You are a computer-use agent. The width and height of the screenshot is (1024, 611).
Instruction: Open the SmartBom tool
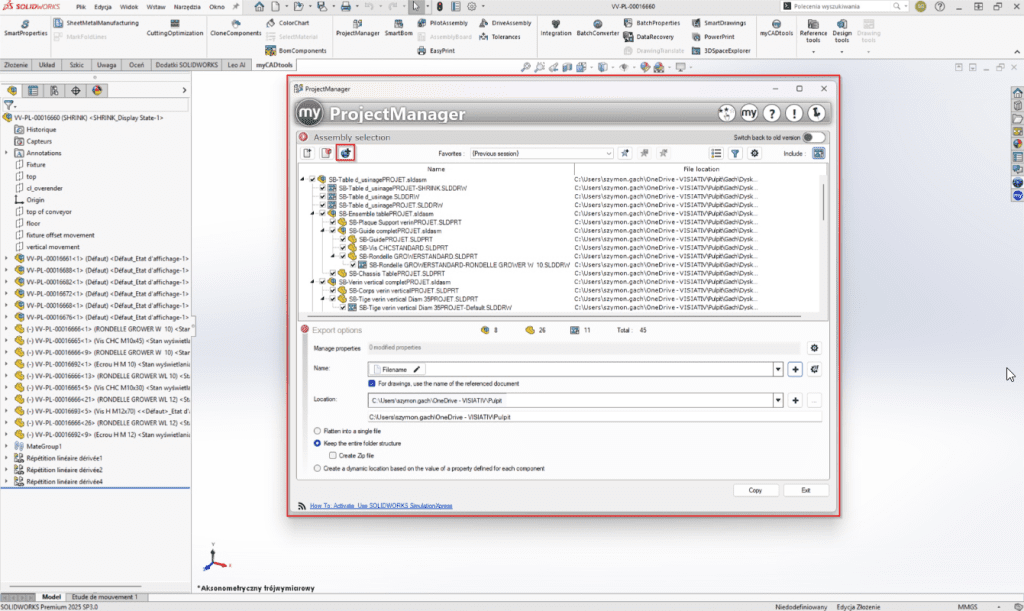coord(398,27)
